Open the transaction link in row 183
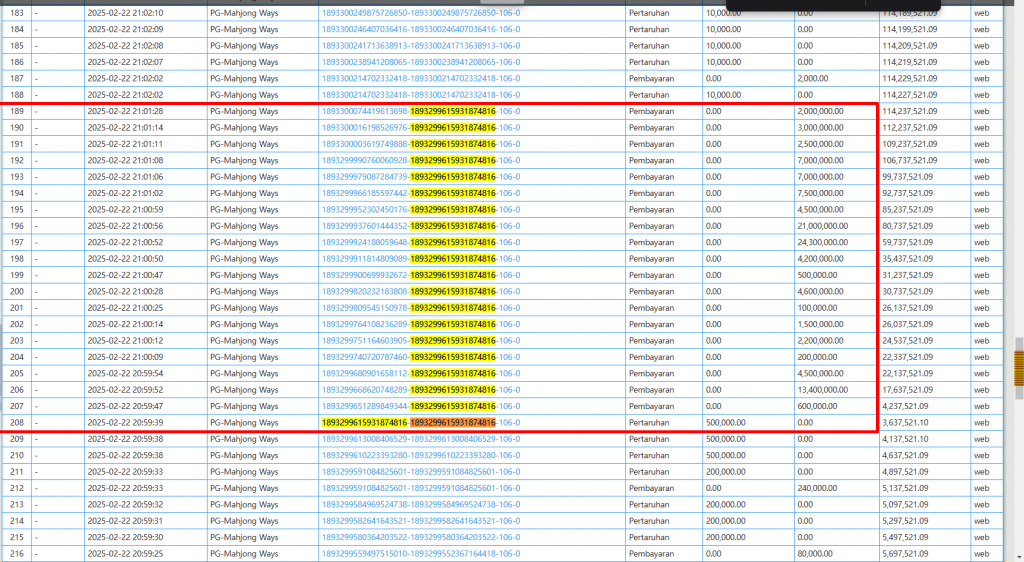 pos(420,12)
